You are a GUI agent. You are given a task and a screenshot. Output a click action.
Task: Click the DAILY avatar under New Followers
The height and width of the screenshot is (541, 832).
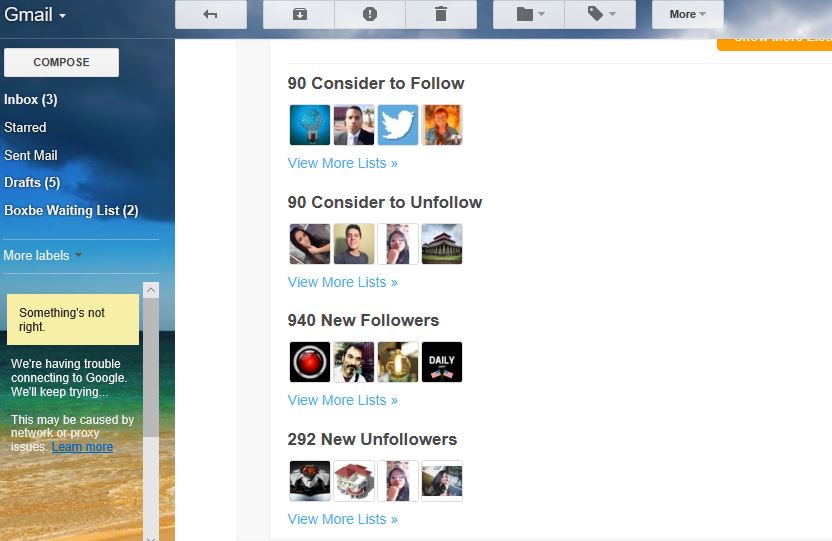click(441, 362)
